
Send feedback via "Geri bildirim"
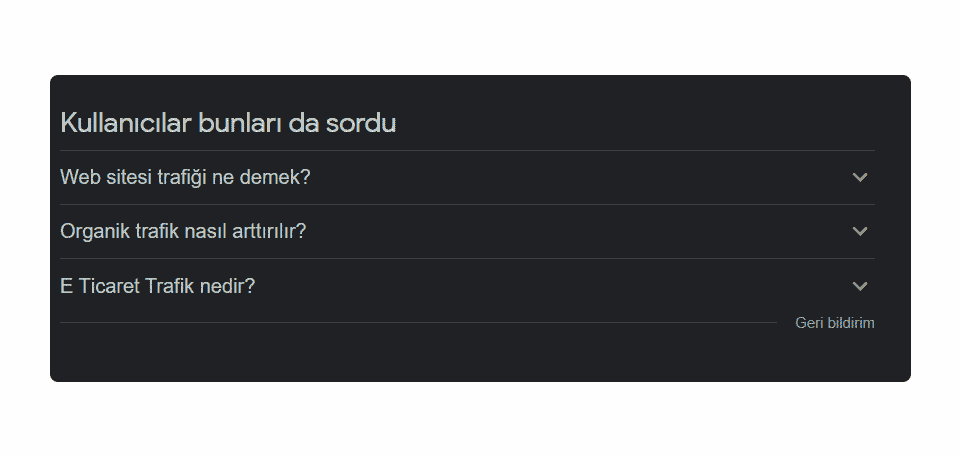point(834,323)
